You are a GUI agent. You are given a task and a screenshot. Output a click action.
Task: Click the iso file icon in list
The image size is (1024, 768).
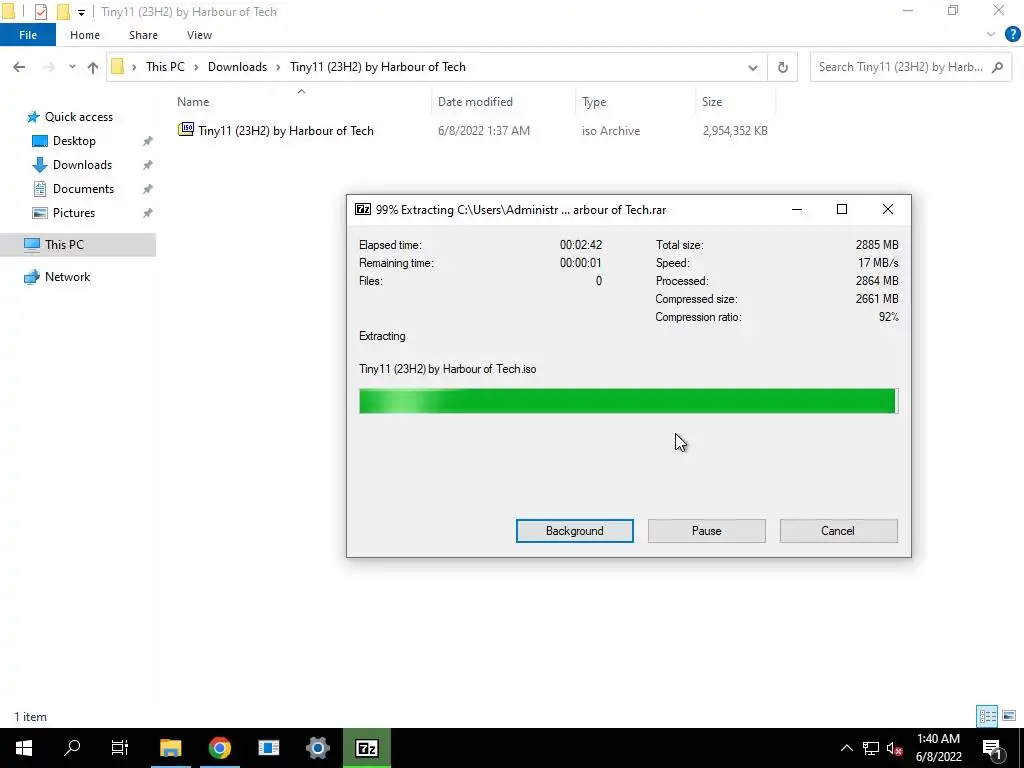(186, 130)
